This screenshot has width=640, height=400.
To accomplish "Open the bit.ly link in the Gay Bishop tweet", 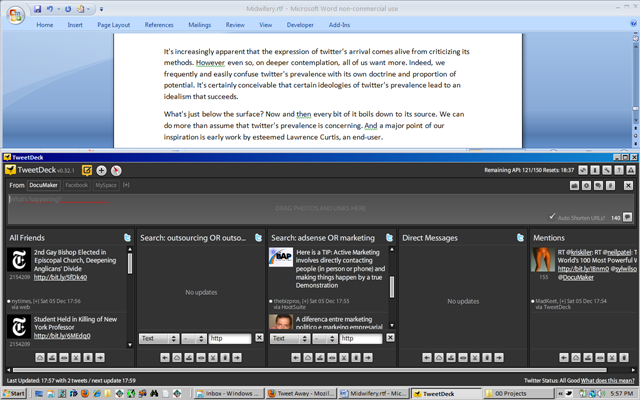I will (x=60, y=278).
